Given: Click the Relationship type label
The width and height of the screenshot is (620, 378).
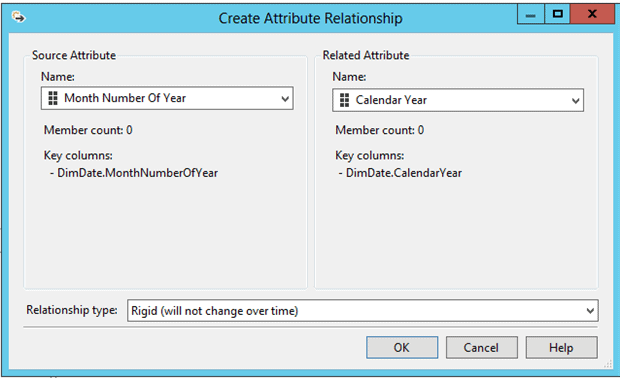Looking at the screenshot, I should coord(72,310).
